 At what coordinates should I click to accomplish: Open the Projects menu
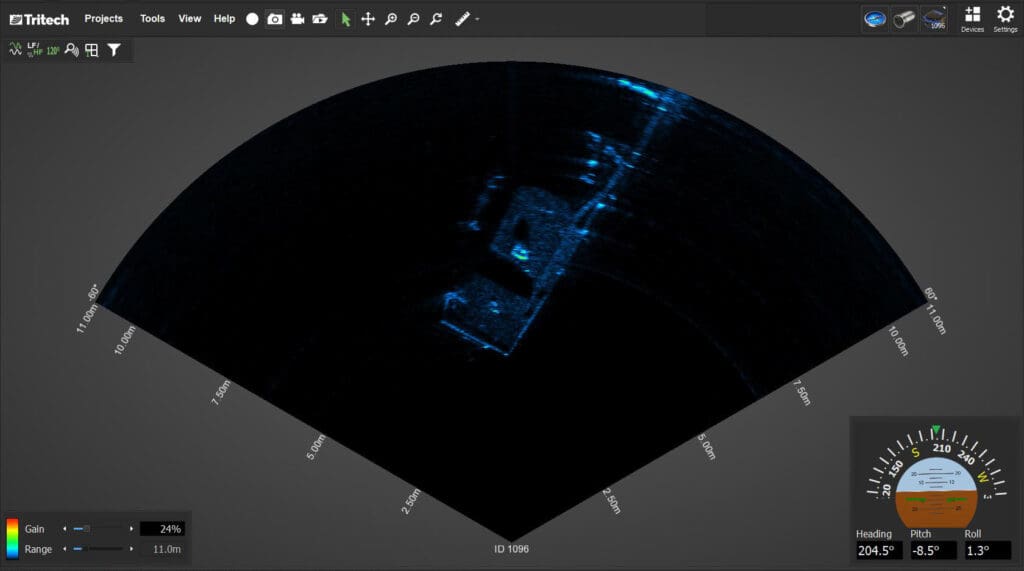point(104,19)
